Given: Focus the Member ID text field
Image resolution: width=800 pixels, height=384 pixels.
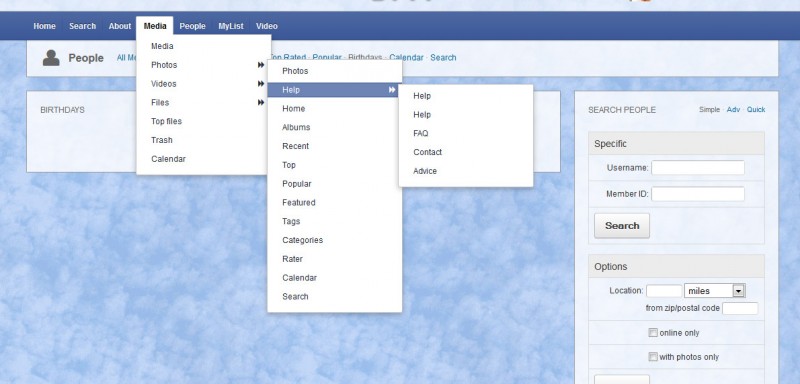Looking at the screenshot, I should click(x=697, y=194).
